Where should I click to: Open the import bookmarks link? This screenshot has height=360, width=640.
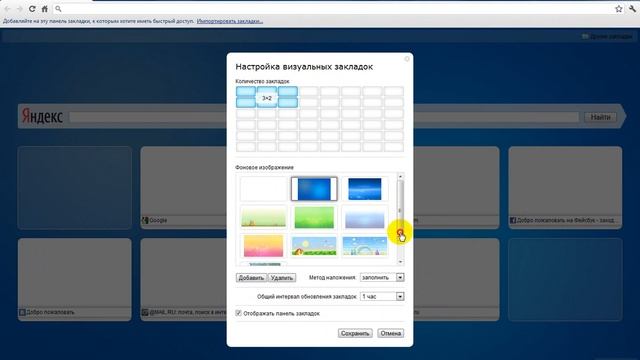point(230,21)
